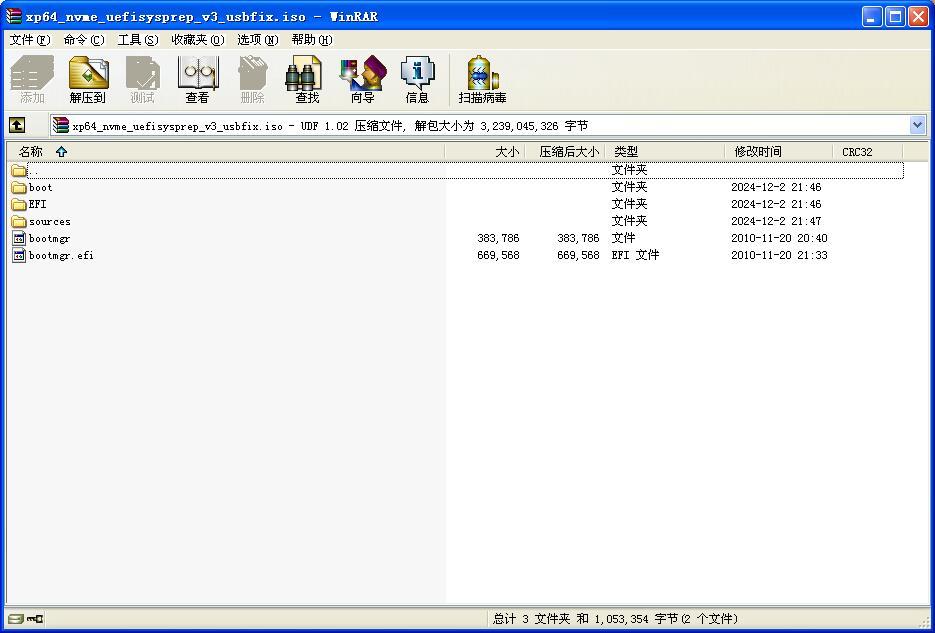Click the key password icon in status bar
The width and height of the screenshot is (935, 633).
point(35,619)
